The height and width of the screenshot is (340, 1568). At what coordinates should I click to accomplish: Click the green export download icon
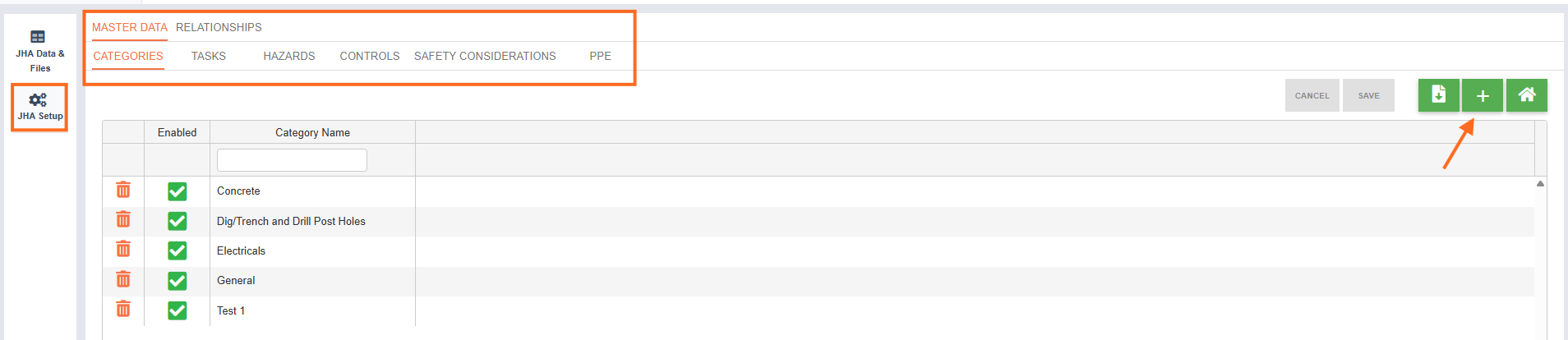pos(1438,95)
